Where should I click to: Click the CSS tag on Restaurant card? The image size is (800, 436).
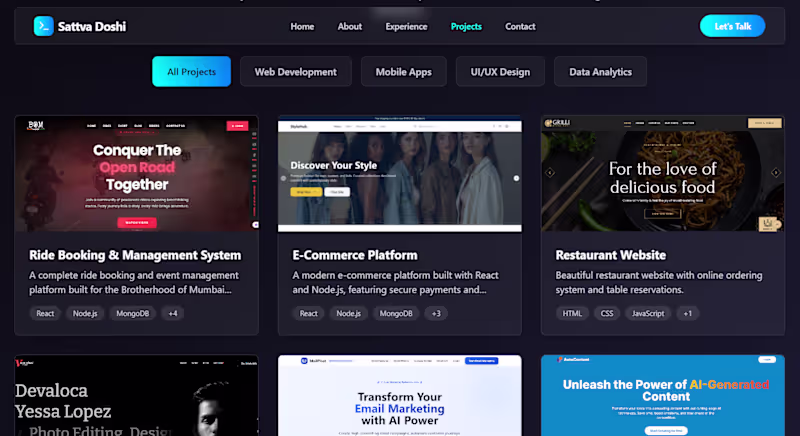607,313
